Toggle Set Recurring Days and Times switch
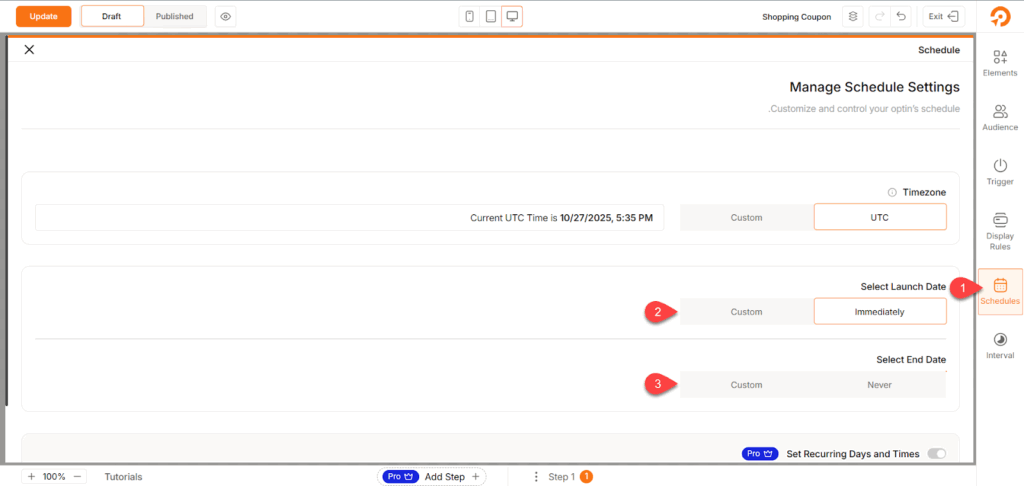The width and height of the screenshot is (1024, 486). tap(936, 453)
